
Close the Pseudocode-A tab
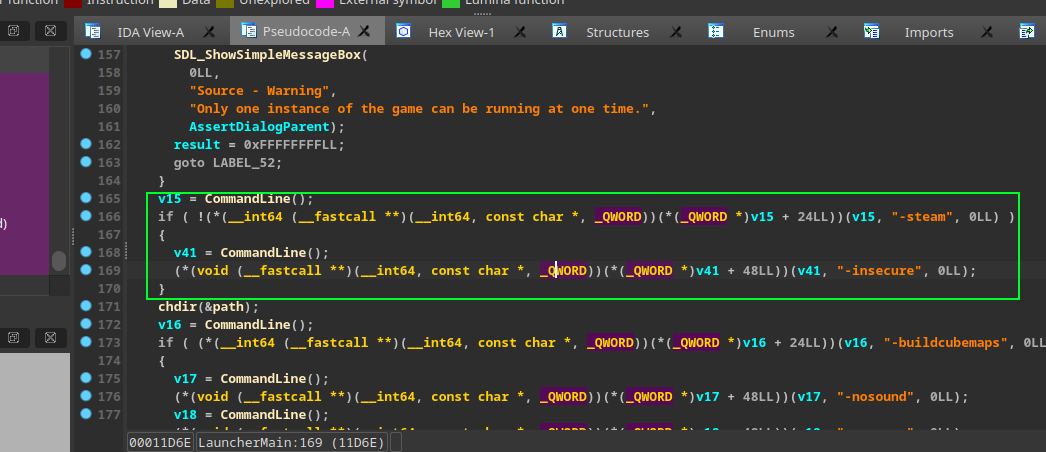(365, 32)
